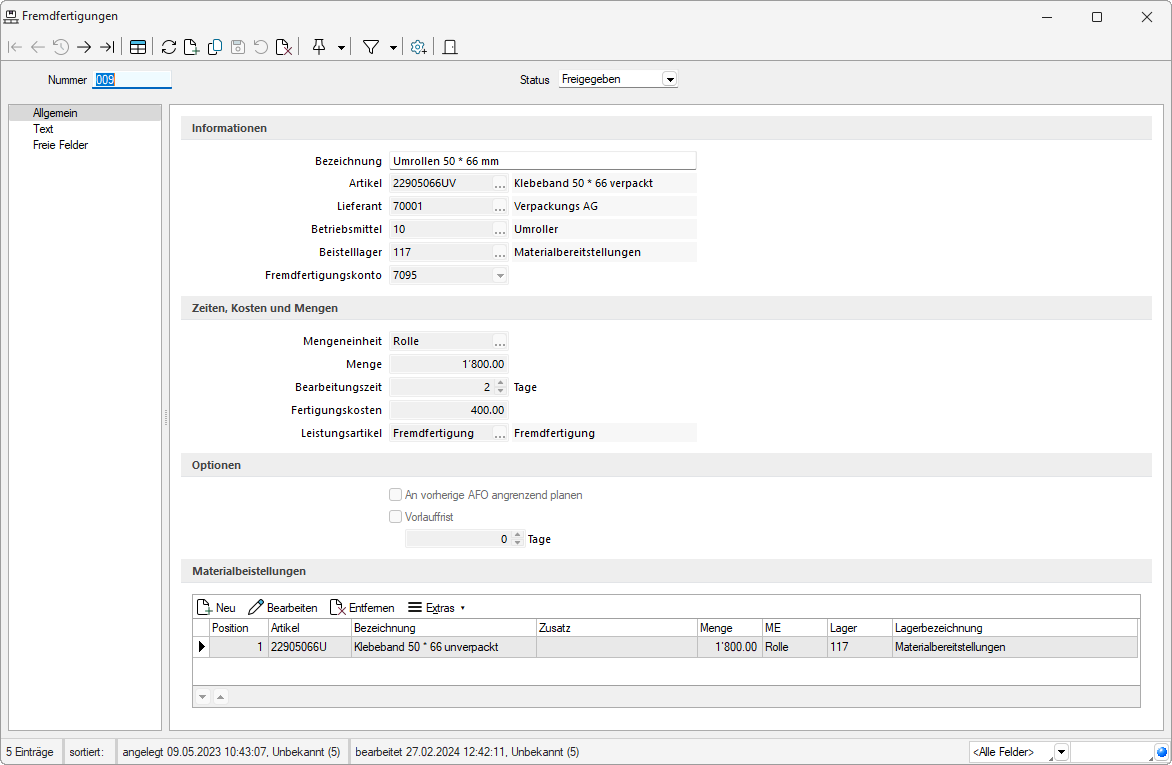Click Neu to add material
The image size is (1172, 765).
[216, 608]
